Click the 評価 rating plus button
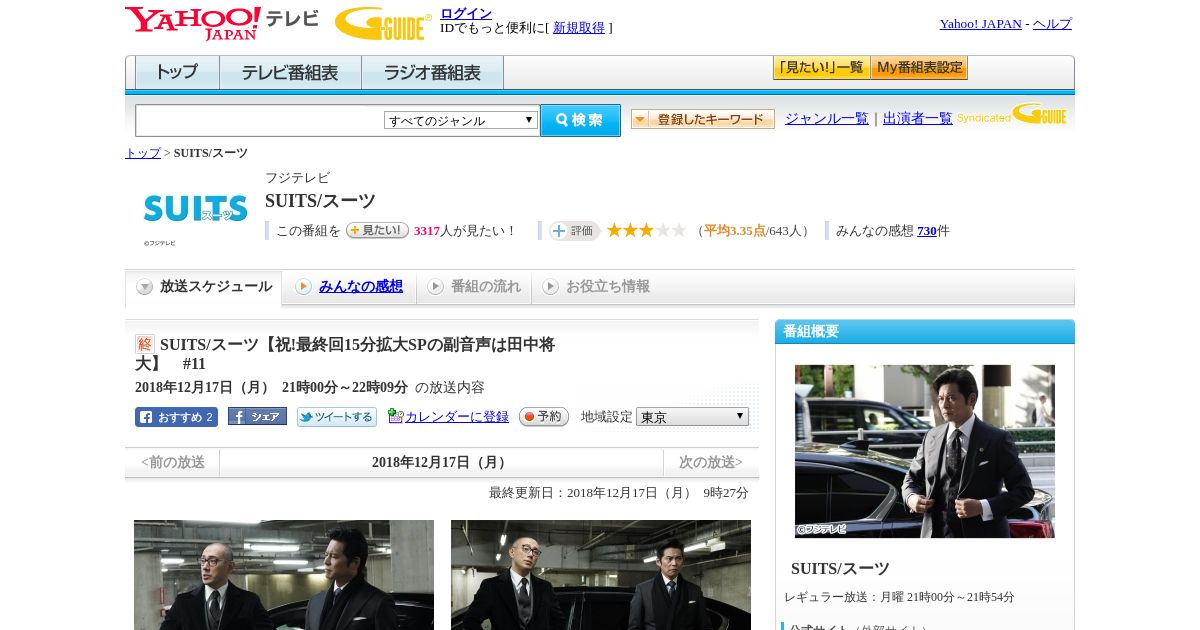 tap(574, 231)
